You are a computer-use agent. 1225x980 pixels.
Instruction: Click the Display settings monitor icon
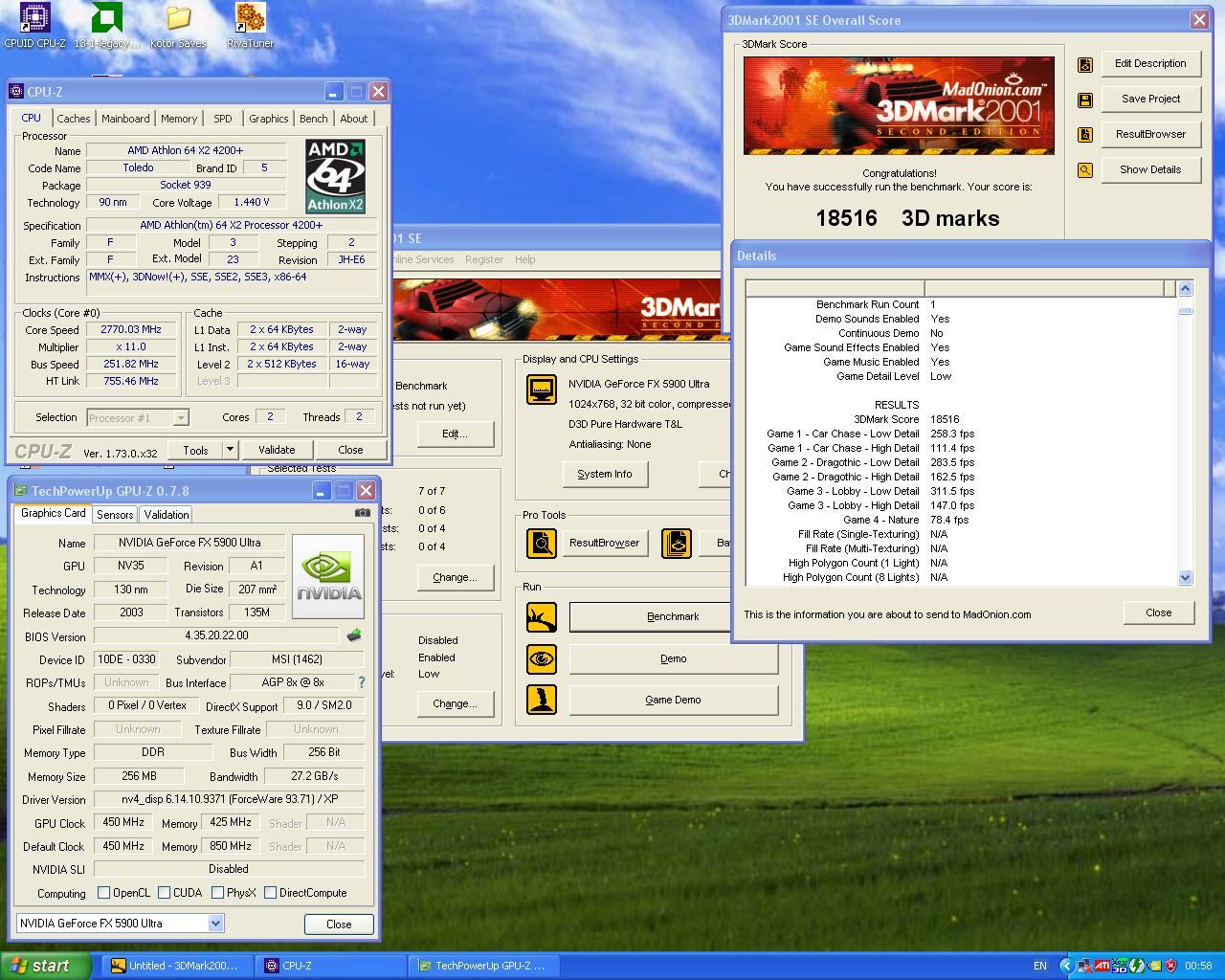542,390
